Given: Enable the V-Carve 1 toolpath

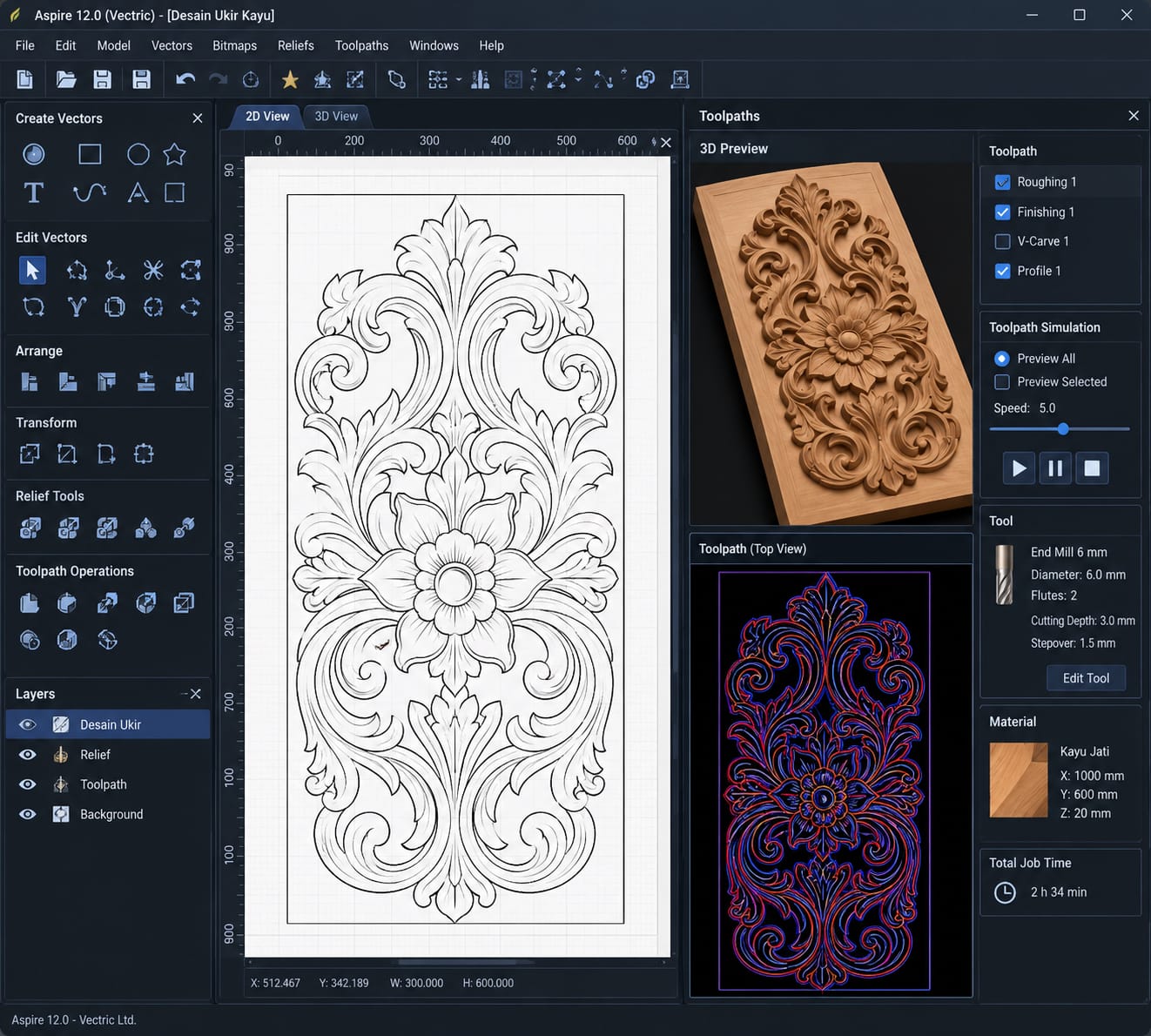Looking at the screenshot, I should click(1002, 241).
